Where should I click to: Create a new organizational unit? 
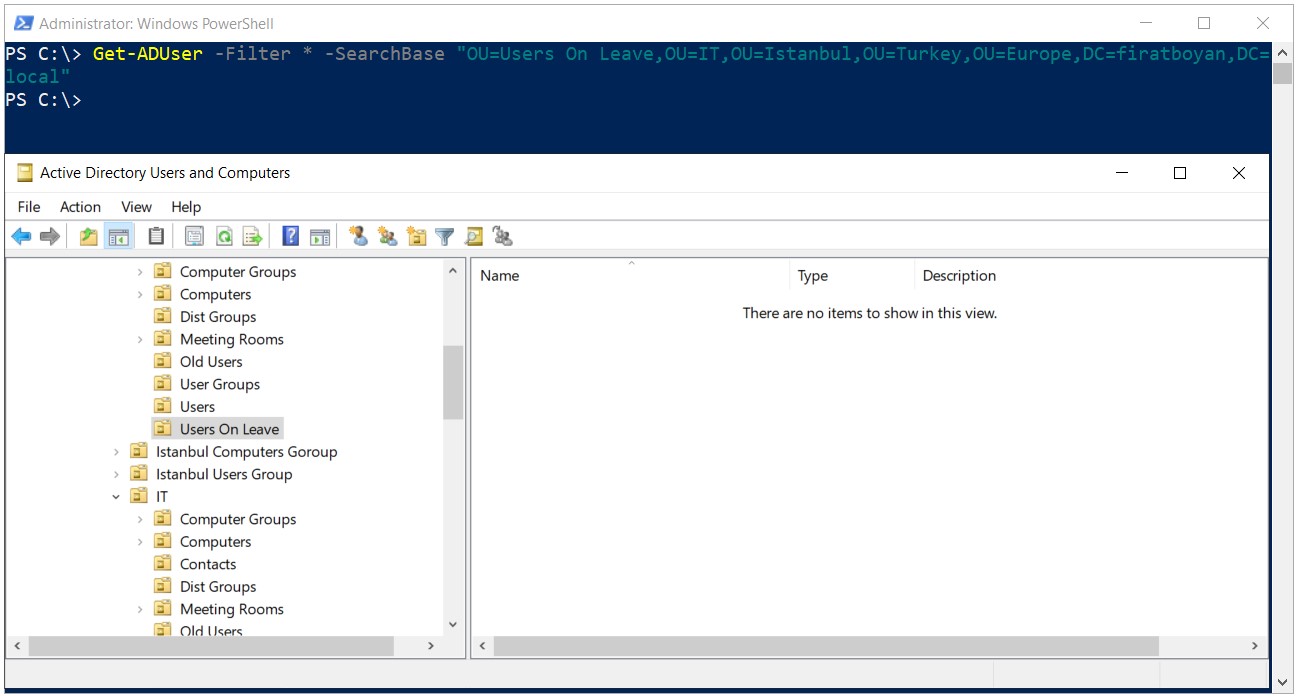click(x=416, y=237)
